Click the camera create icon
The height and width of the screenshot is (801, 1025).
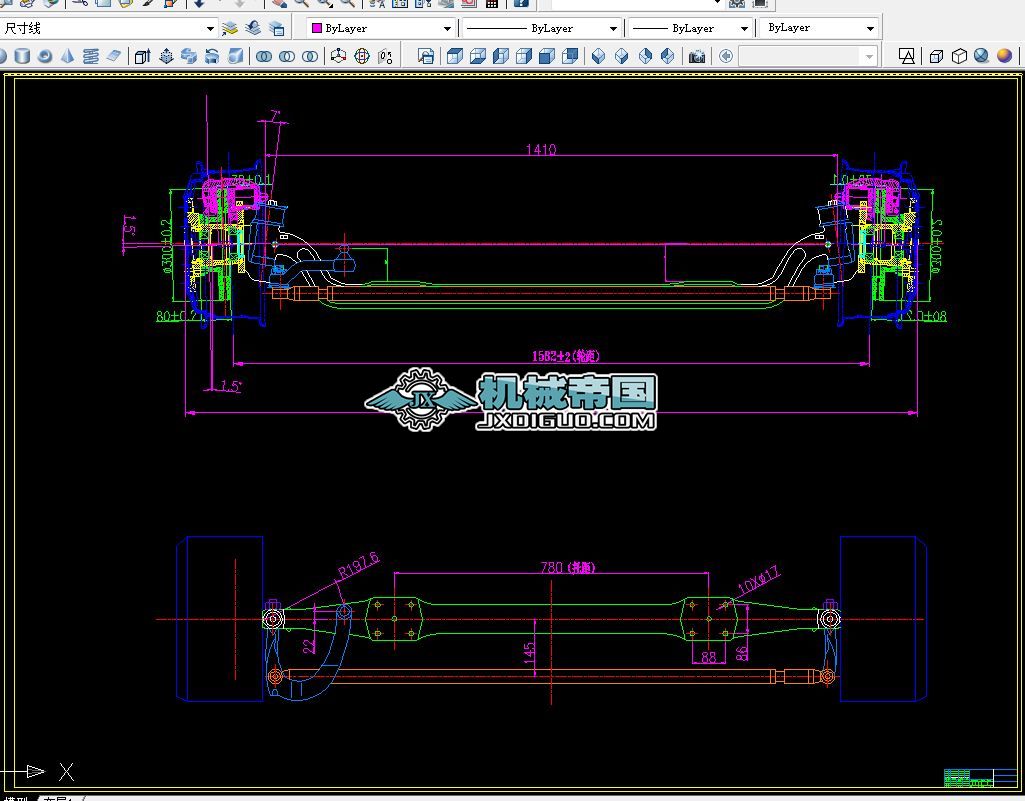(x=697, y=56)
